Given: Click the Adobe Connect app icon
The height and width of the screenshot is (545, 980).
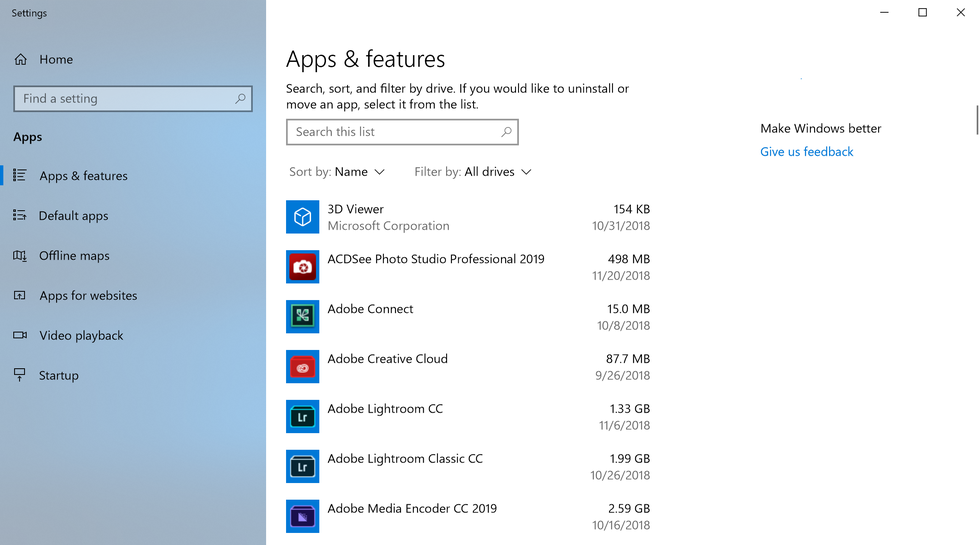Looking at the screenshot, I should coord(302,317).
